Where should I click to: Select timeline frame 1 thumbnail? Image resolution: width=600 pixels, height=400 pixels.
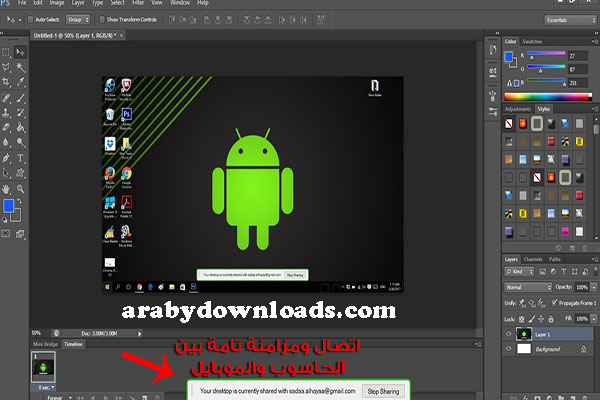[x=43, y=367]
